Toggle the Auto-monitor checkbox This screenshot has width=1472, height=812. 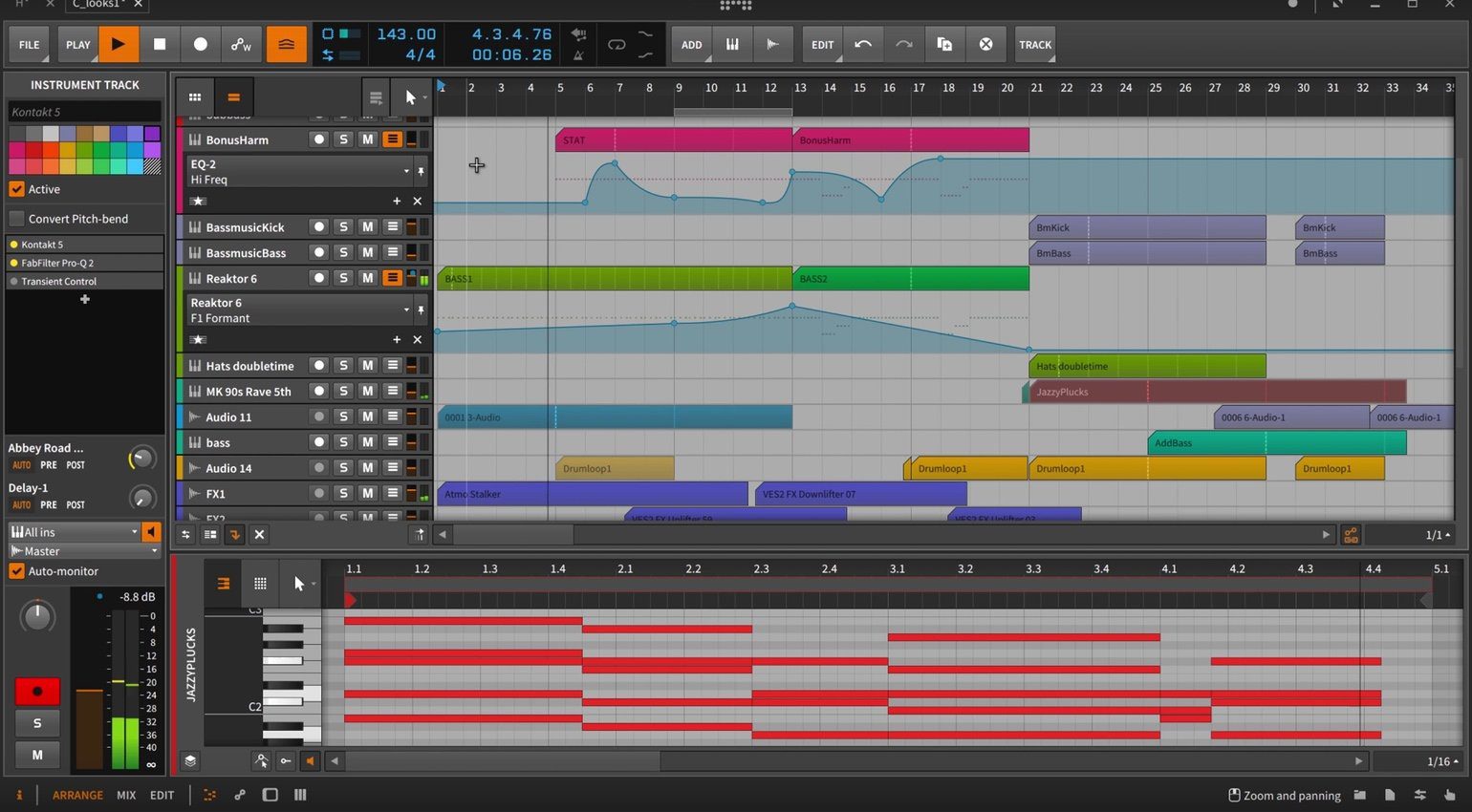pos(16,571)
